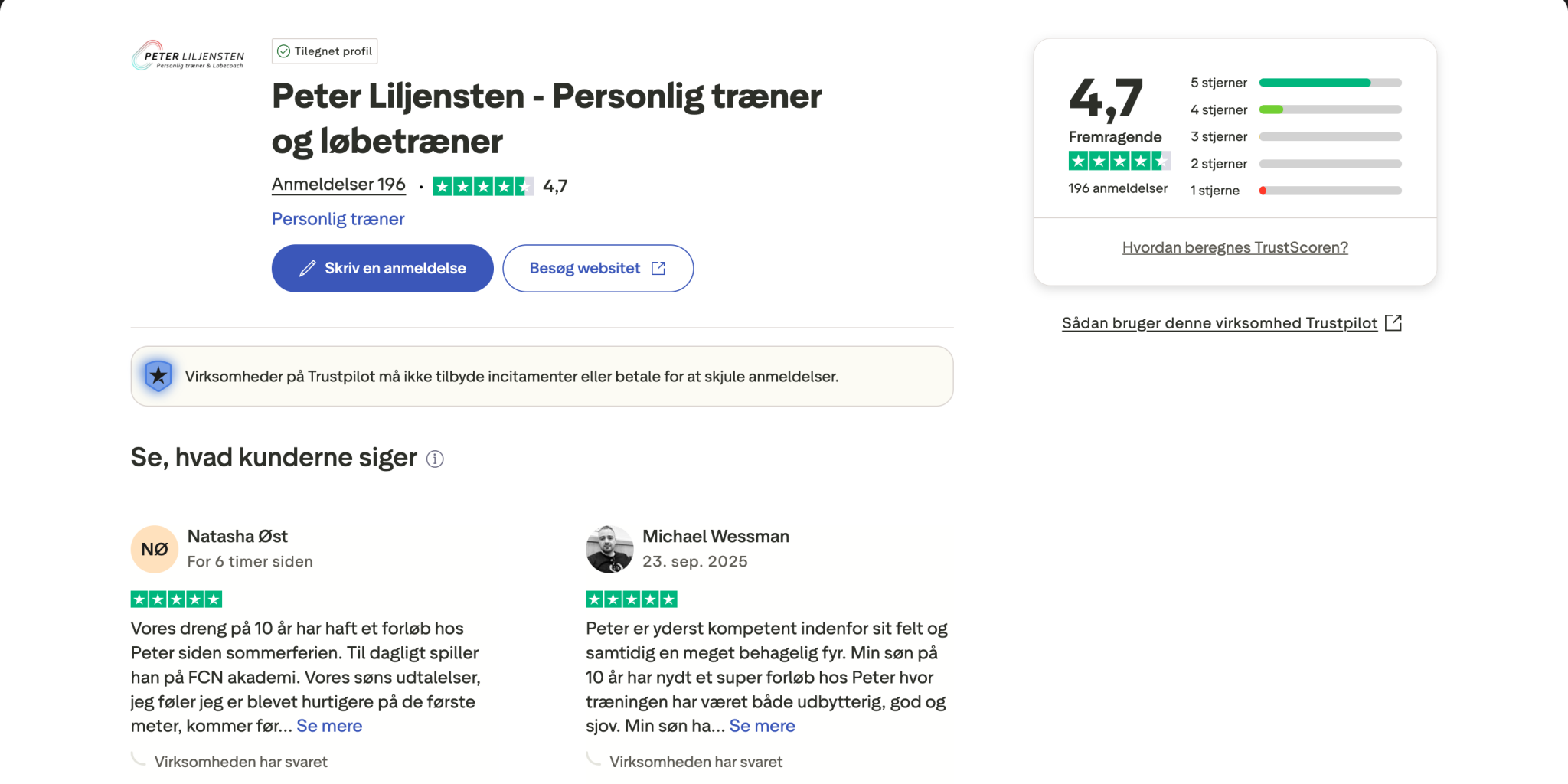Image resolution: width=1568 pixels, height=784 pixels.
Task: Click the shield star icon in notice banner
Action: click(158, 376)
